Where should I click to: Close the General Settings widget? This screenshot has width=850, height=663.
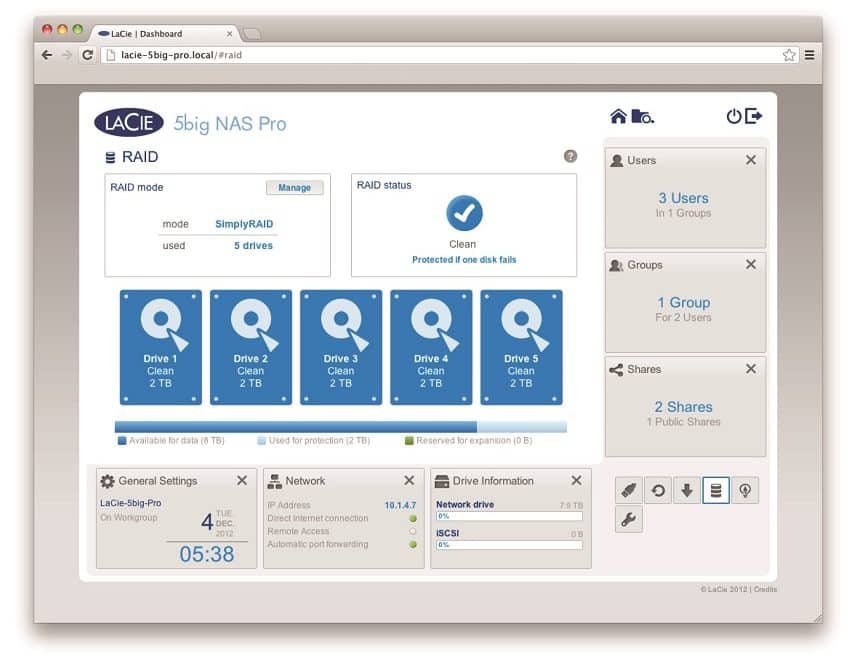tap(242, 480)
